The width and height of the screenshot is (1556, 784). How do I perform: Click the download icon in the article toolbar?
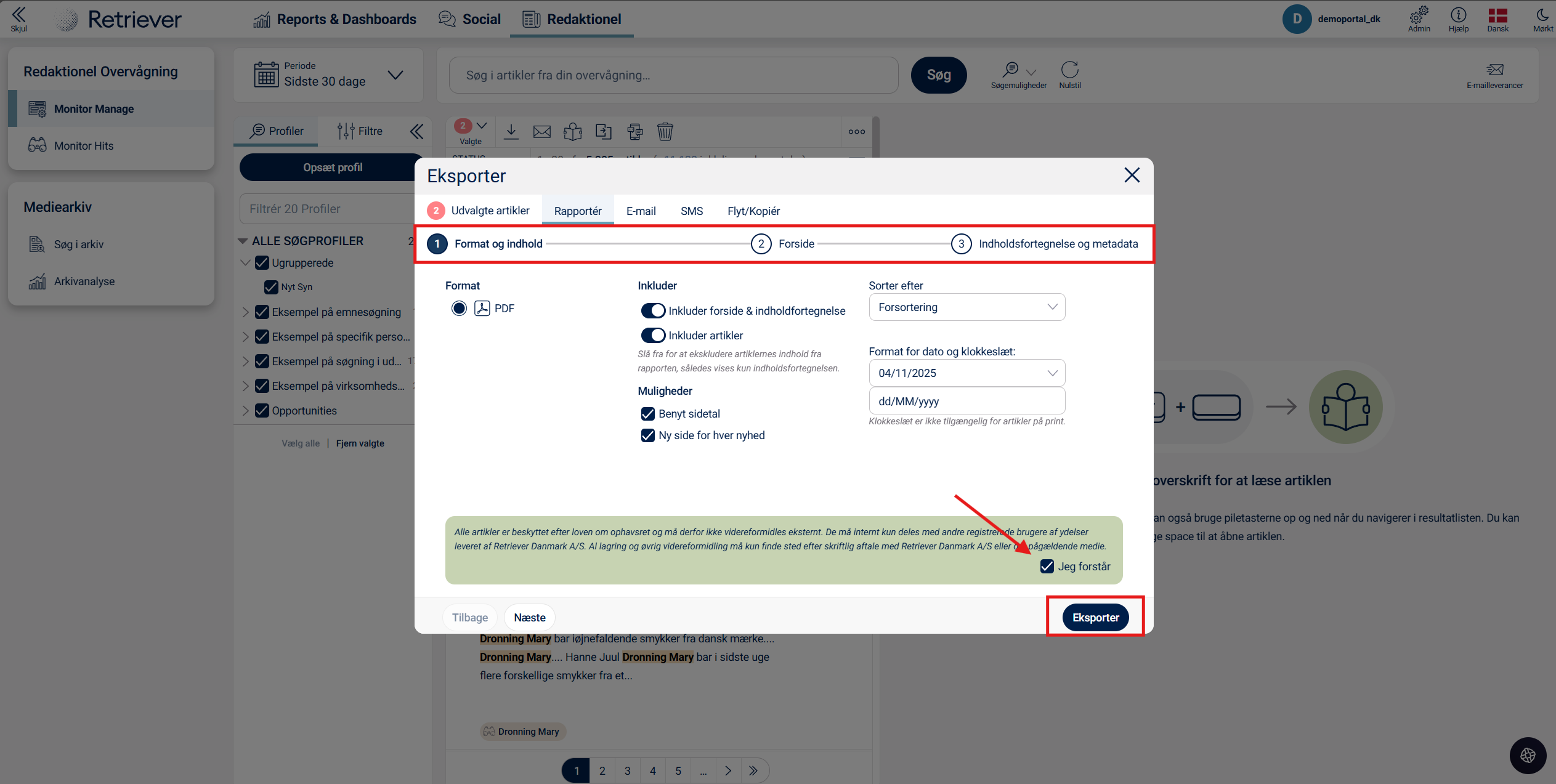pyautogui.click(x=511, y=131)
